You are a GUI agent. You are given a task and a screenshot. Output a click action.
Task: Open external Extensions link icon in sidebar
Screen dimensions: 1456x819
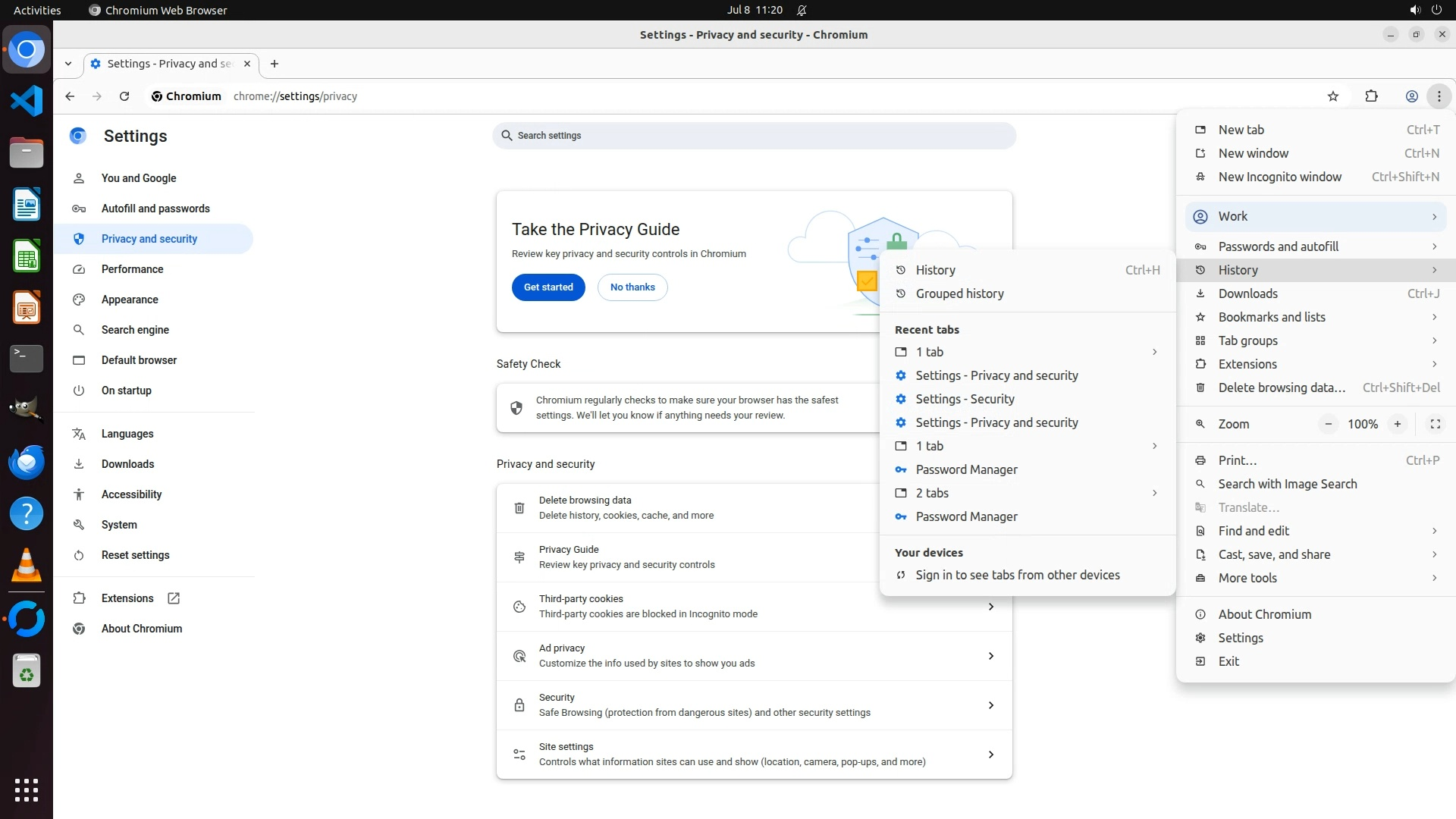(x=174, y=598)
